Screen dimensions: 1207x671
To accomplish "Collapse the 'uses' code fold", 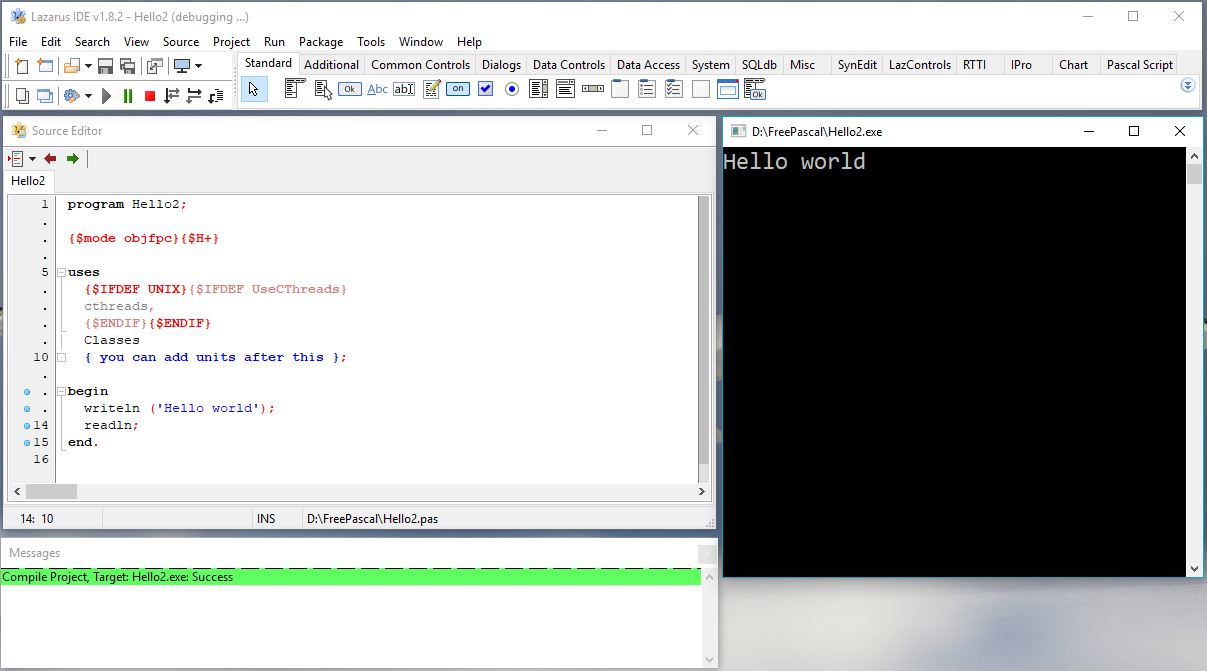I will coord(61,272).
